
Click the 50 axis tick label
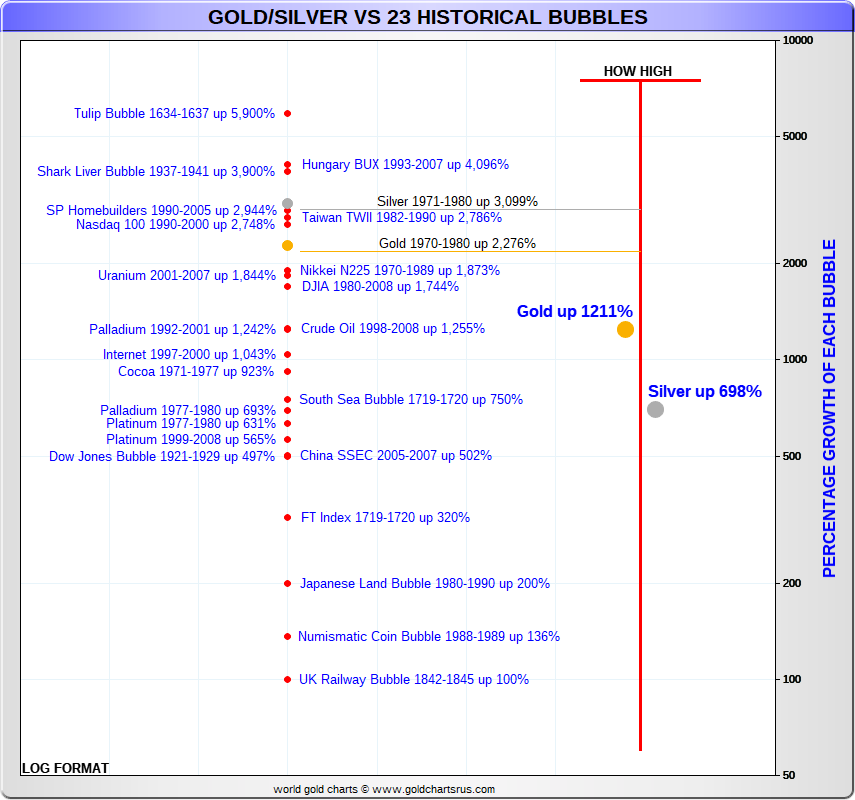click(x=789, y=775)
